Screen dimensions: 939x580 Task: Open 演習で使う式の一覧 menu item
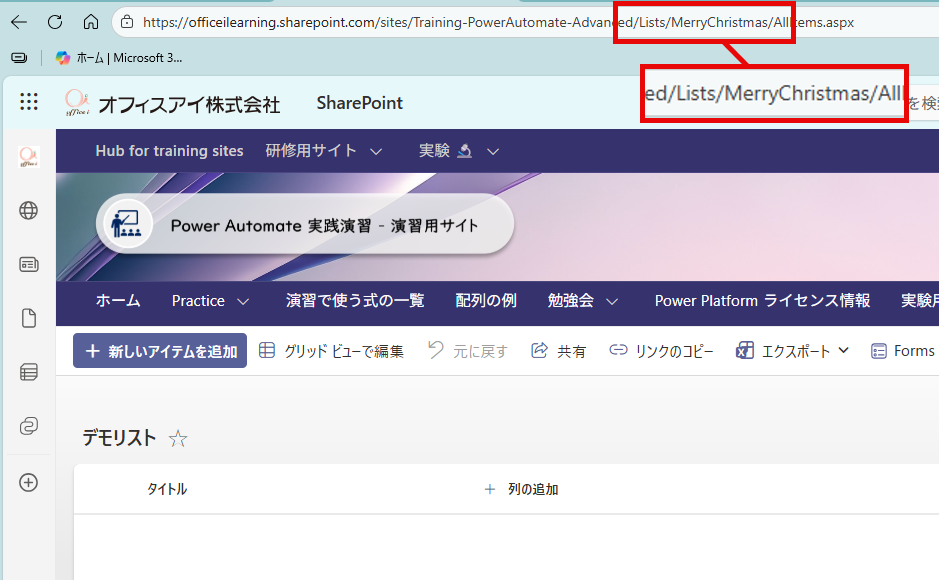pyautogui.click(x=355, y=300)
